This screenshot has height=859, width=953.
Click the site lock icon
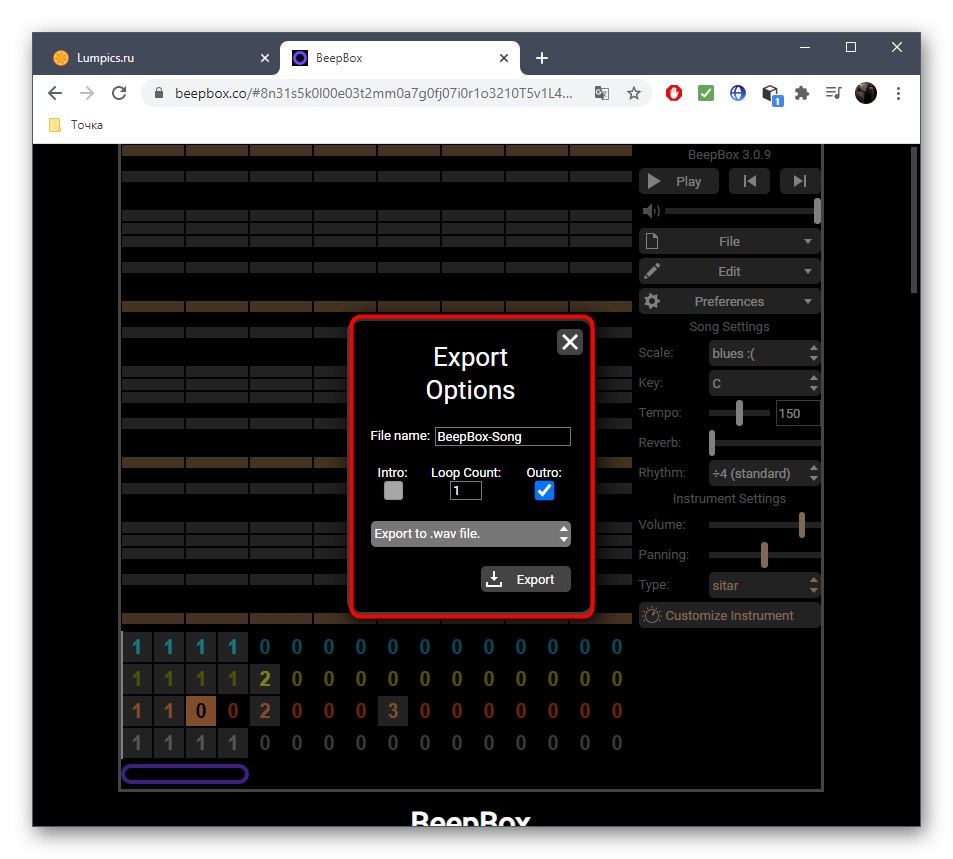[x=159, y=93]
